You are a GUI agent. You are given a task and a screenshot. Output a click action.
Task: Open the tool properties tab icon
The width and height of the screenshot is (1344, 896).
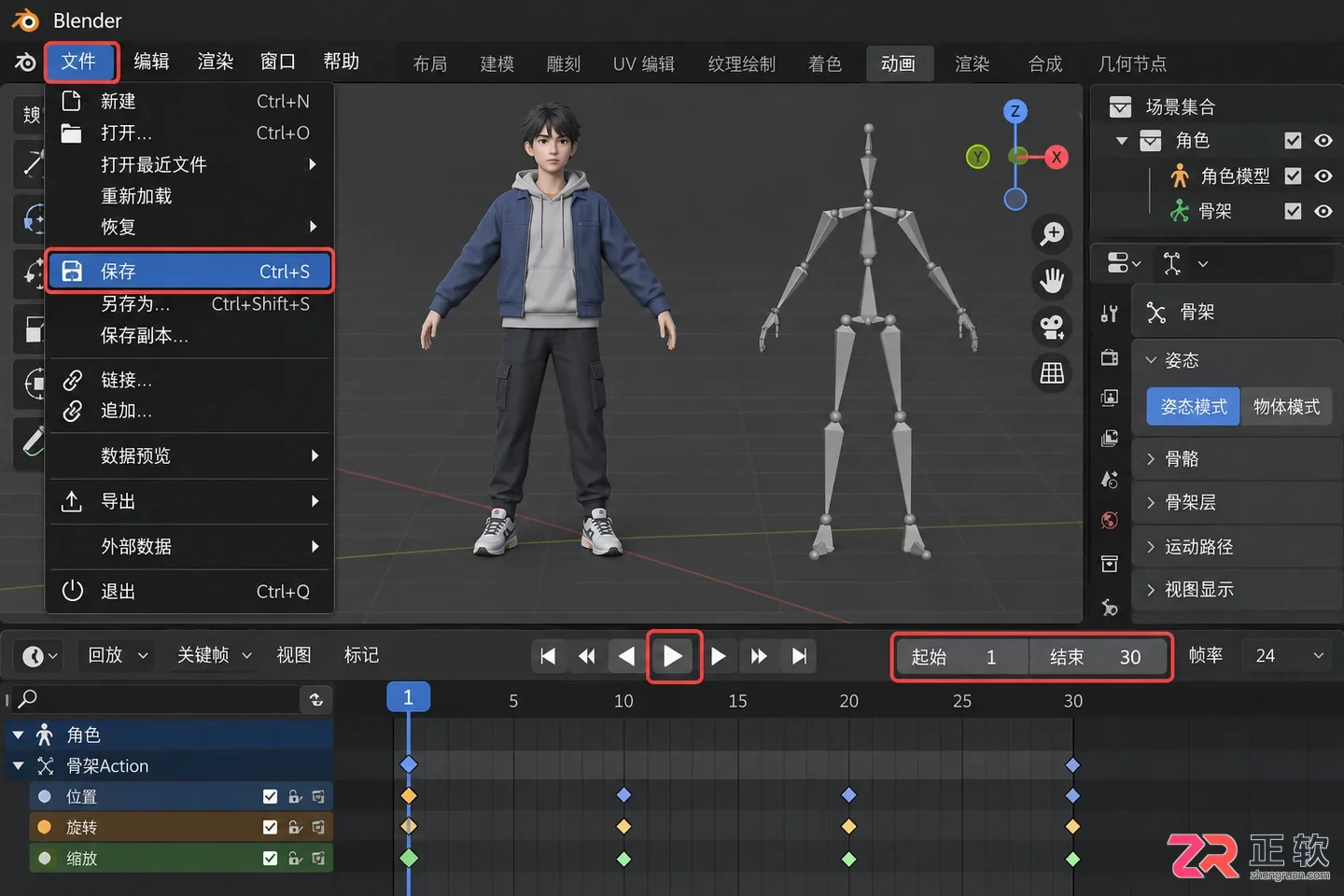click(x=1109, y=314)
